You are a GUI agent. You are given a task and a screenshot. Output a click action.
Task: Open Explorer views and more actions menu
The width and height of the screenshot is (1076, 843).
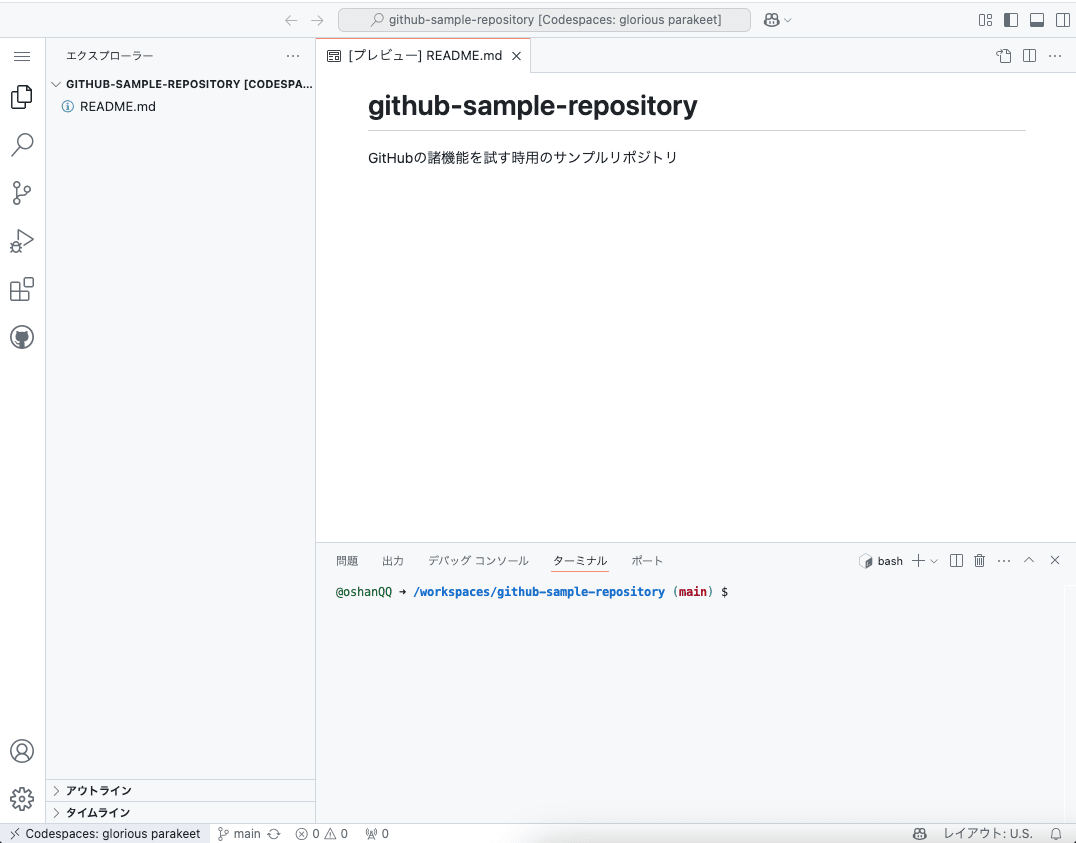coord(293,56)
